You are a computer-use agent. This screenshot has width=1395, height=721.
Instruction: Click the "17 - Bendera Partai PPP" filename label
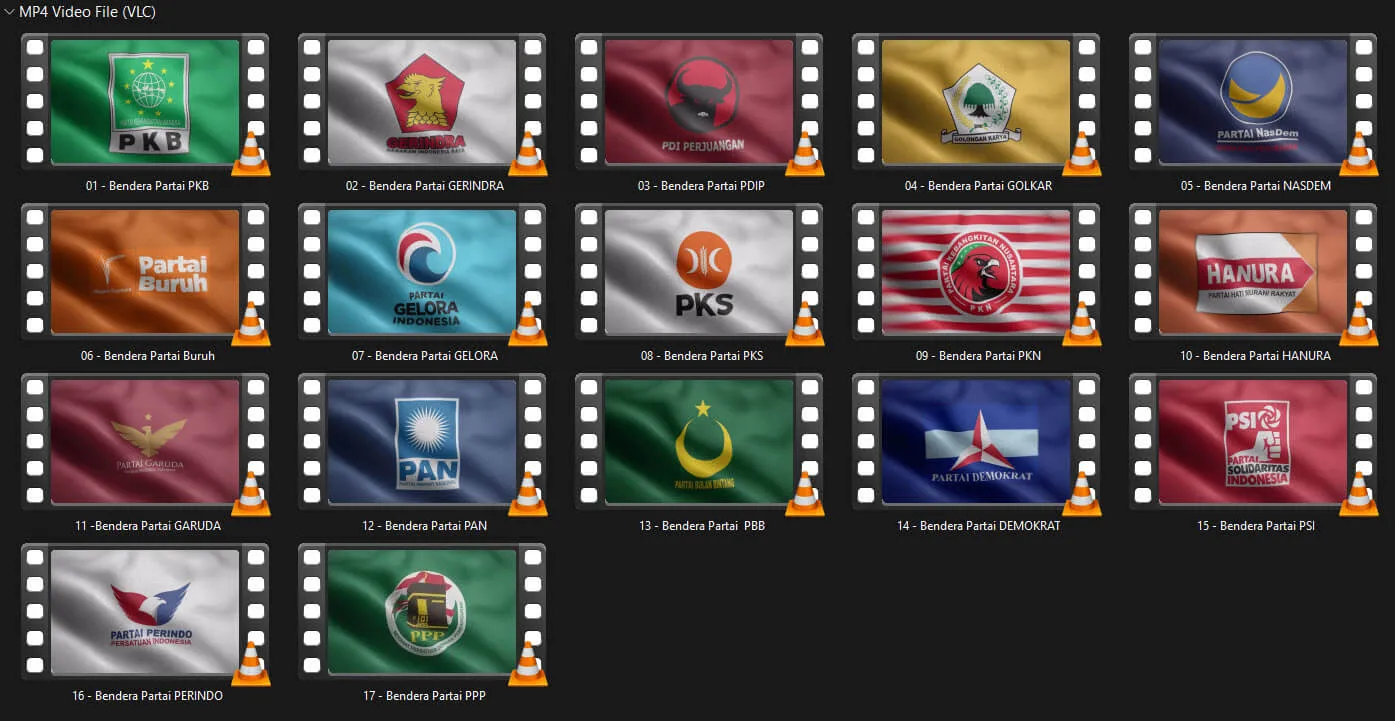point(424,696)
